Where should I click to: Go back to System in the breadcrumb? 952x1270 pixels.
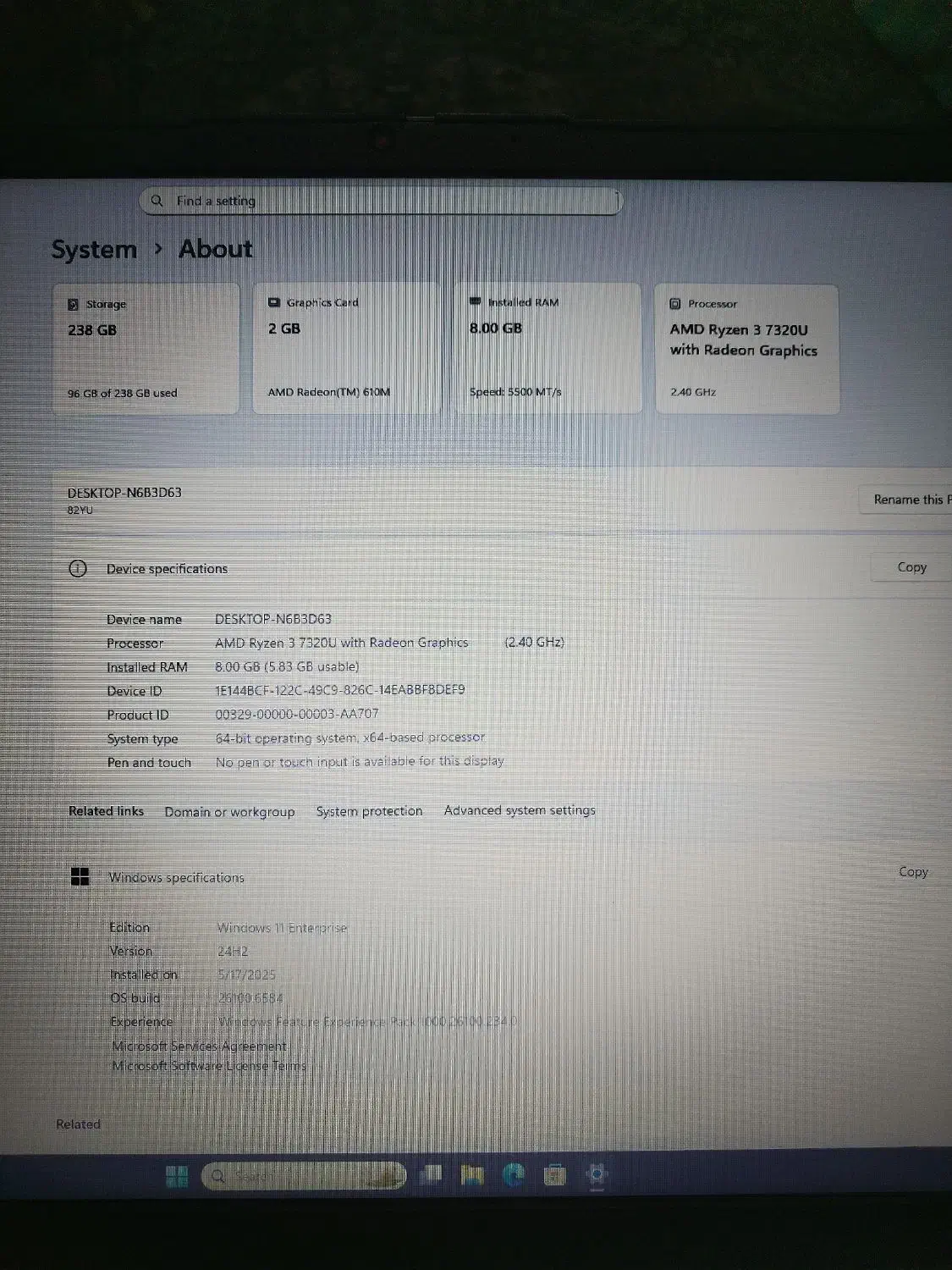tap(94, 249)
